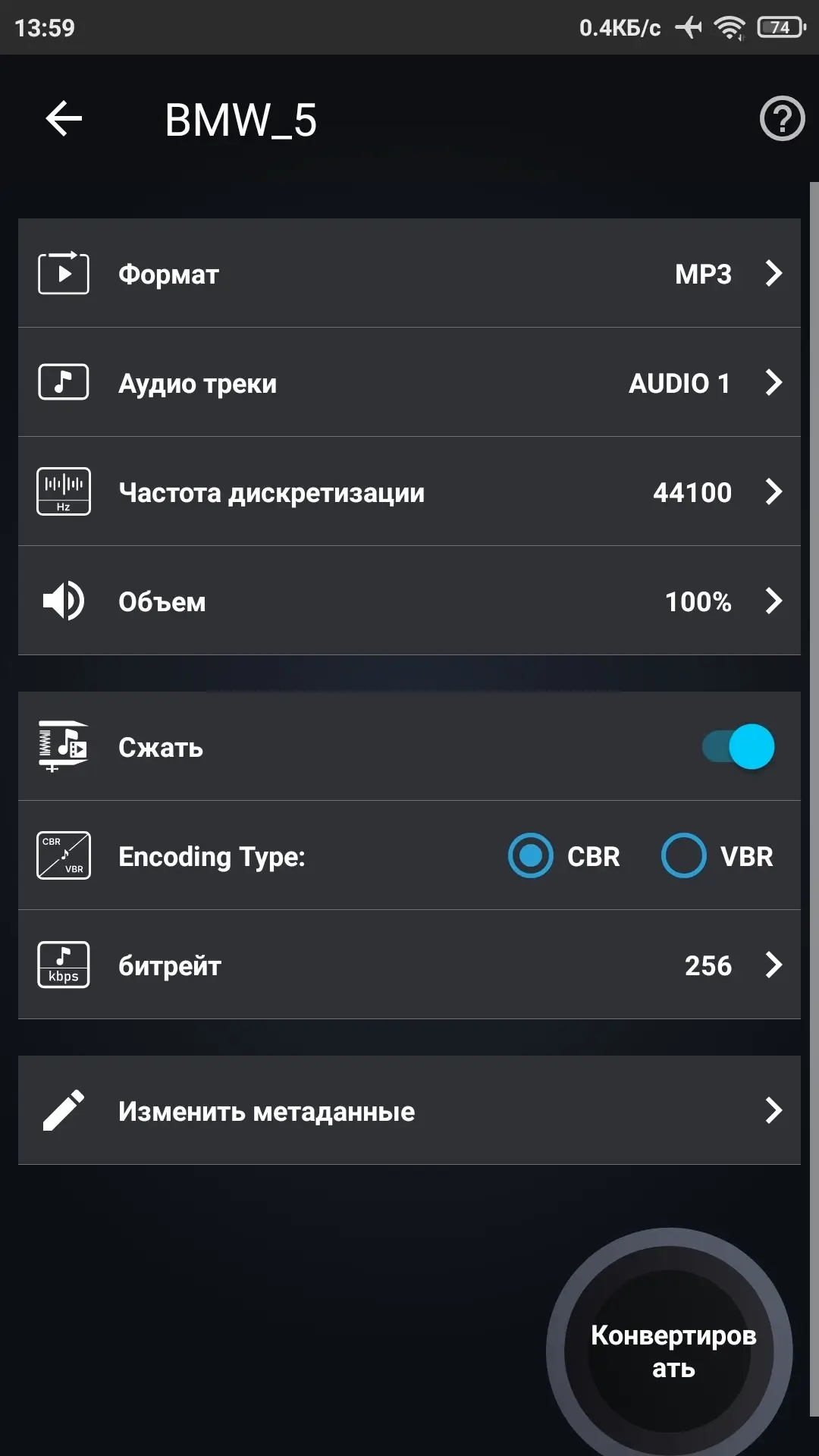Image resolution: width=819 pixels, height=1456 pixels.
Task: Tap the Объем speaker icon
Action: [64, 601]
